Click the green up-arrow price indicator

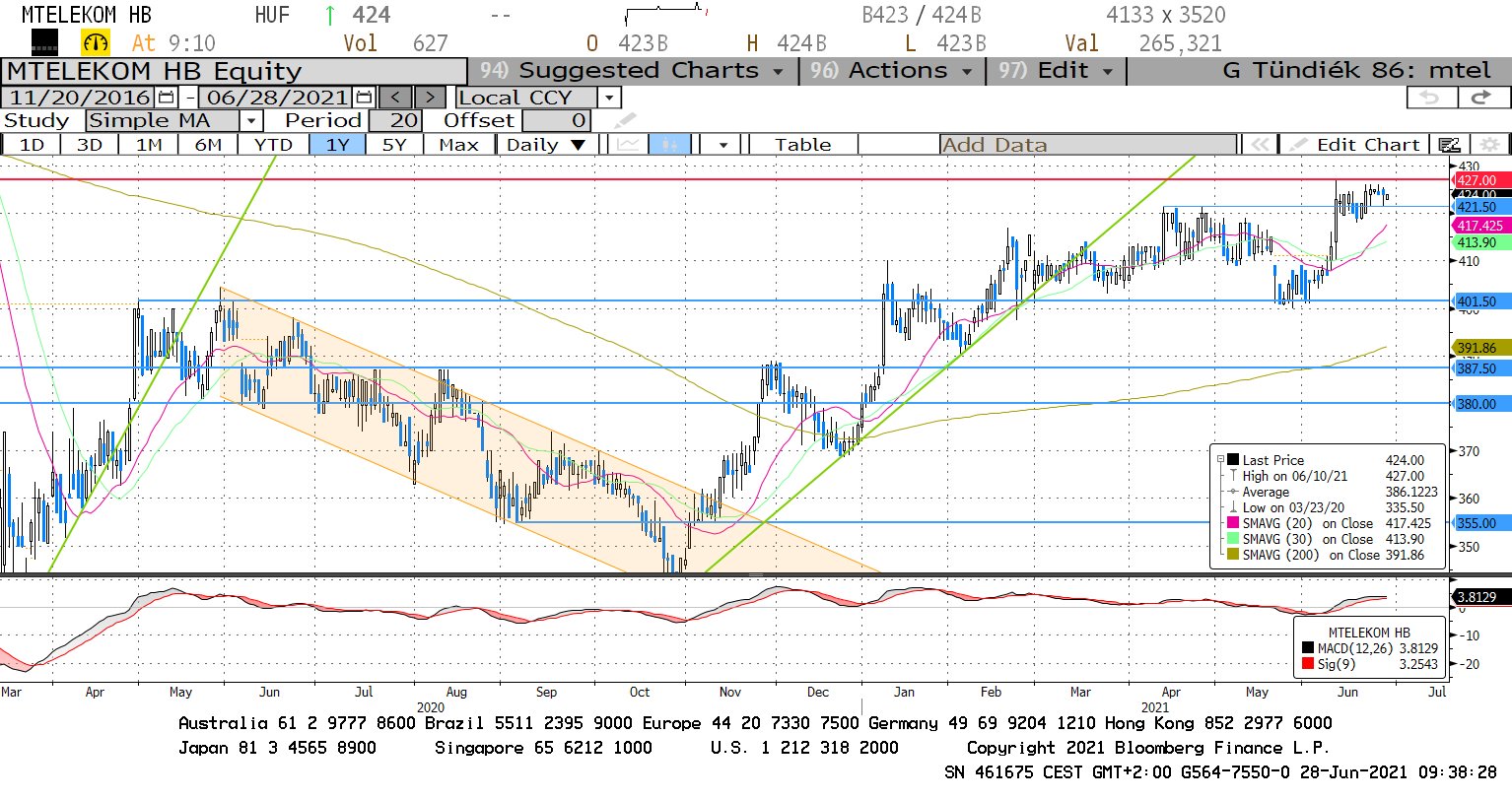coord(329,15)
